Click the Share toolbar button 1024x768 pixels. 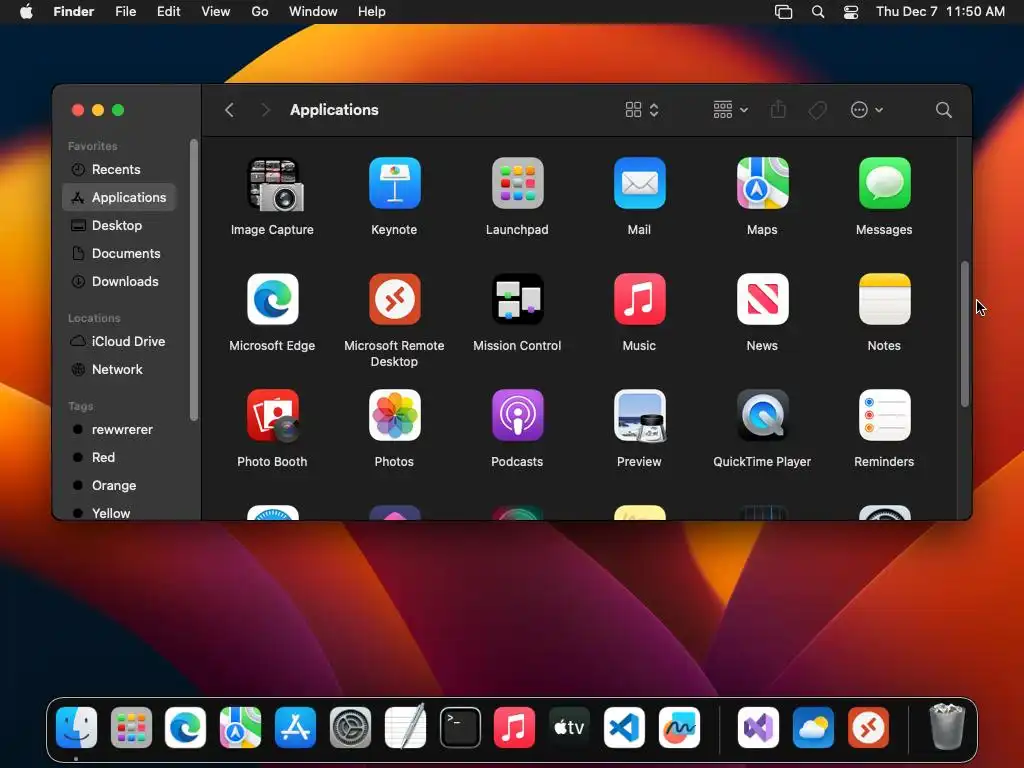pos(778,109)
